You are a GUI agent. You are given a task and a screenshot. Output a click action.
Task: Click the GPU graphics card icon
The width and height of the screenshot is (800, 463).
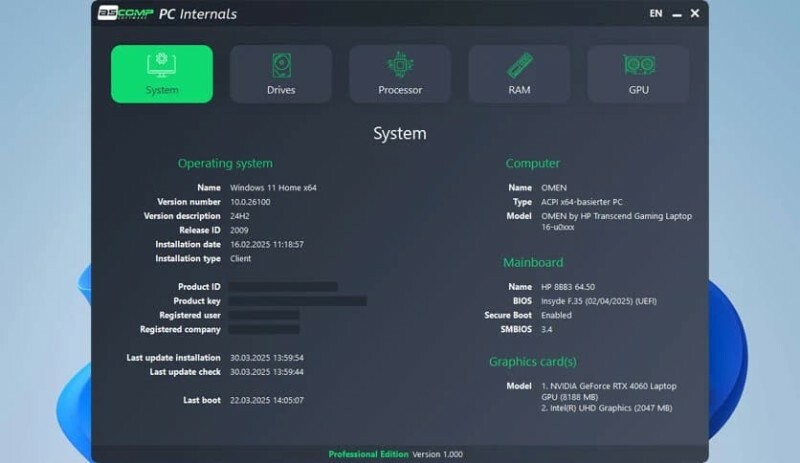(639, 65)
